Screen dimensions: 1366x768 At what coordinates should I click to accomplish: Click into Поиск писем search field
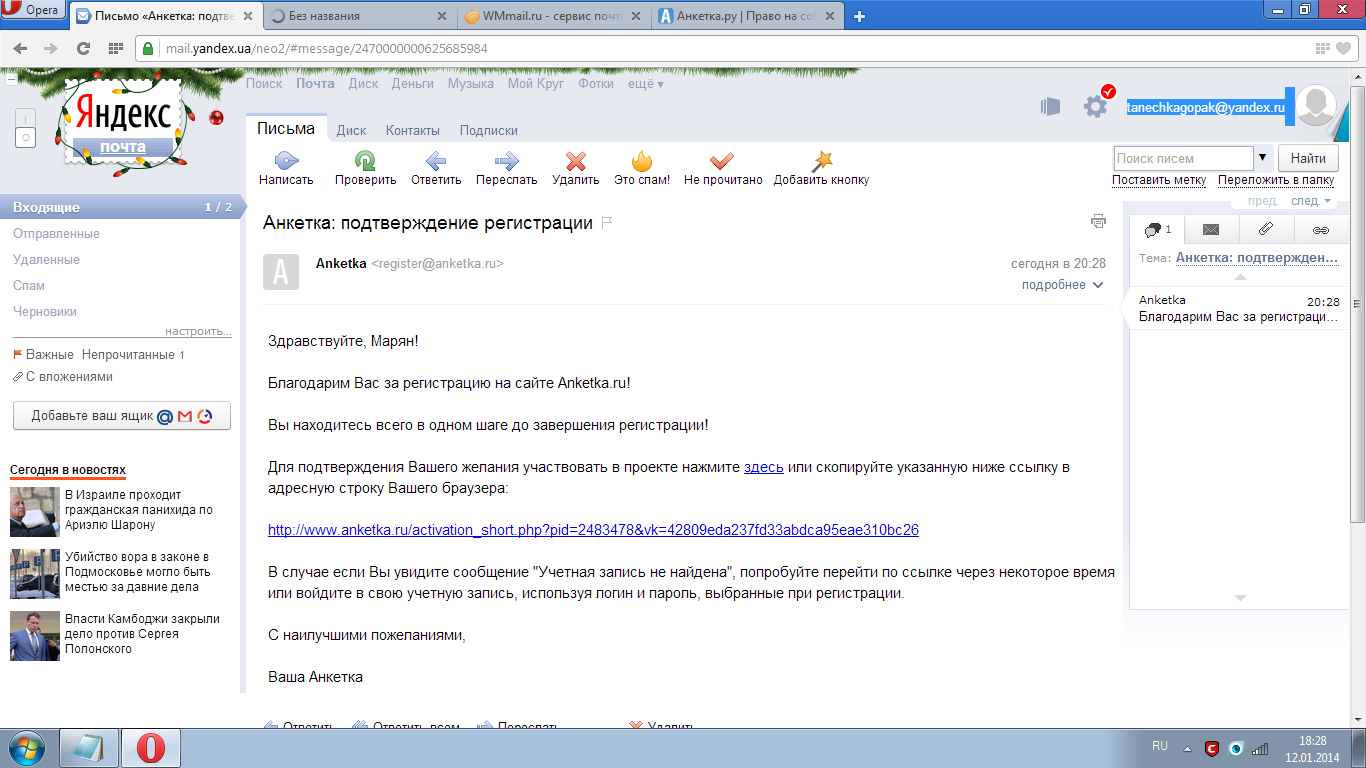[x=1183, y=158]
